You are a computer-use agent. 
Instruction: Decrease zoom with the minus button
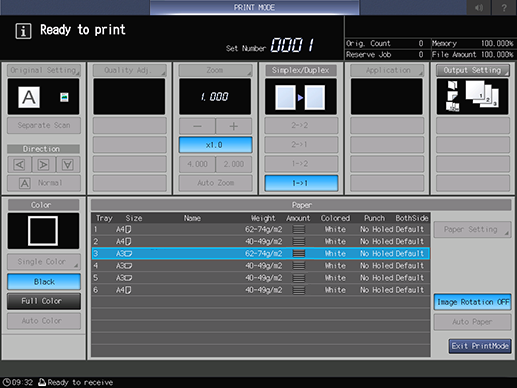(x=197, y=126)
